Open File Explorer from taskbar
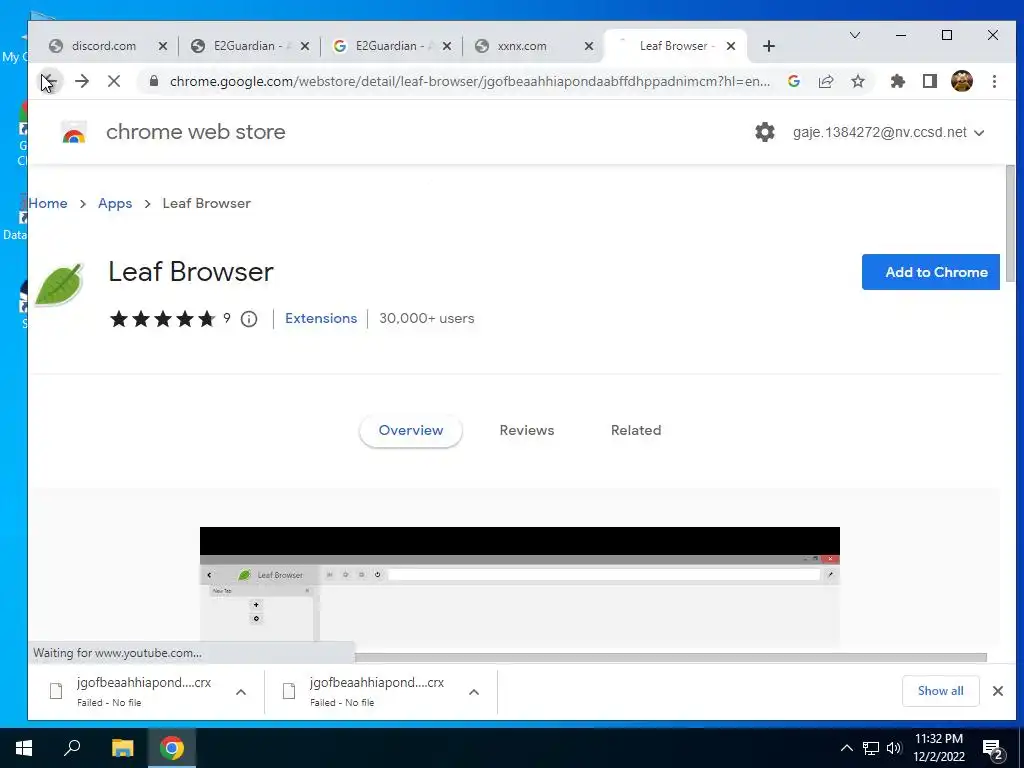 click(x=122, y=748)
